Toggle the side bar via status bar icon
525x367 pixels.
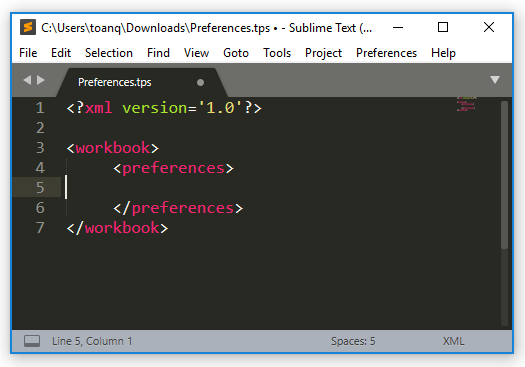click(x=32, y=341)
